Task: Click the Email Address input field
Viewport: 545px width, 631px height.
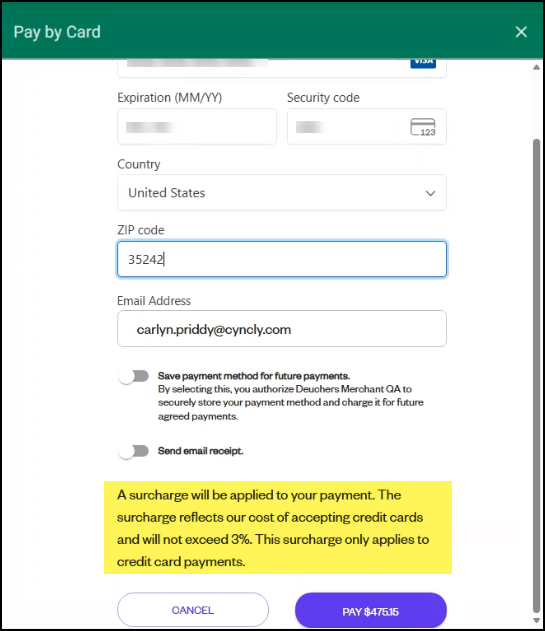Action: point(282,328)
